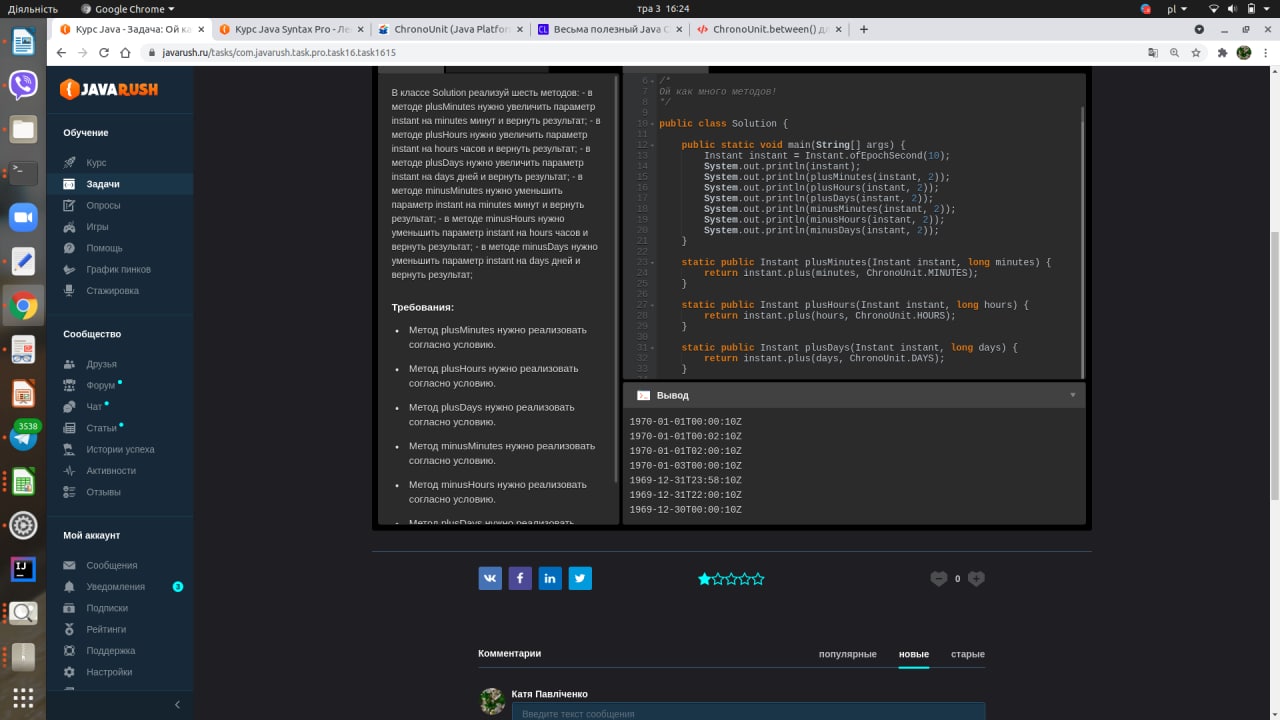This screenshot has width=1280, height=720.
Task: Click the Поддержка icon
Action: click(x=69, y=651)
